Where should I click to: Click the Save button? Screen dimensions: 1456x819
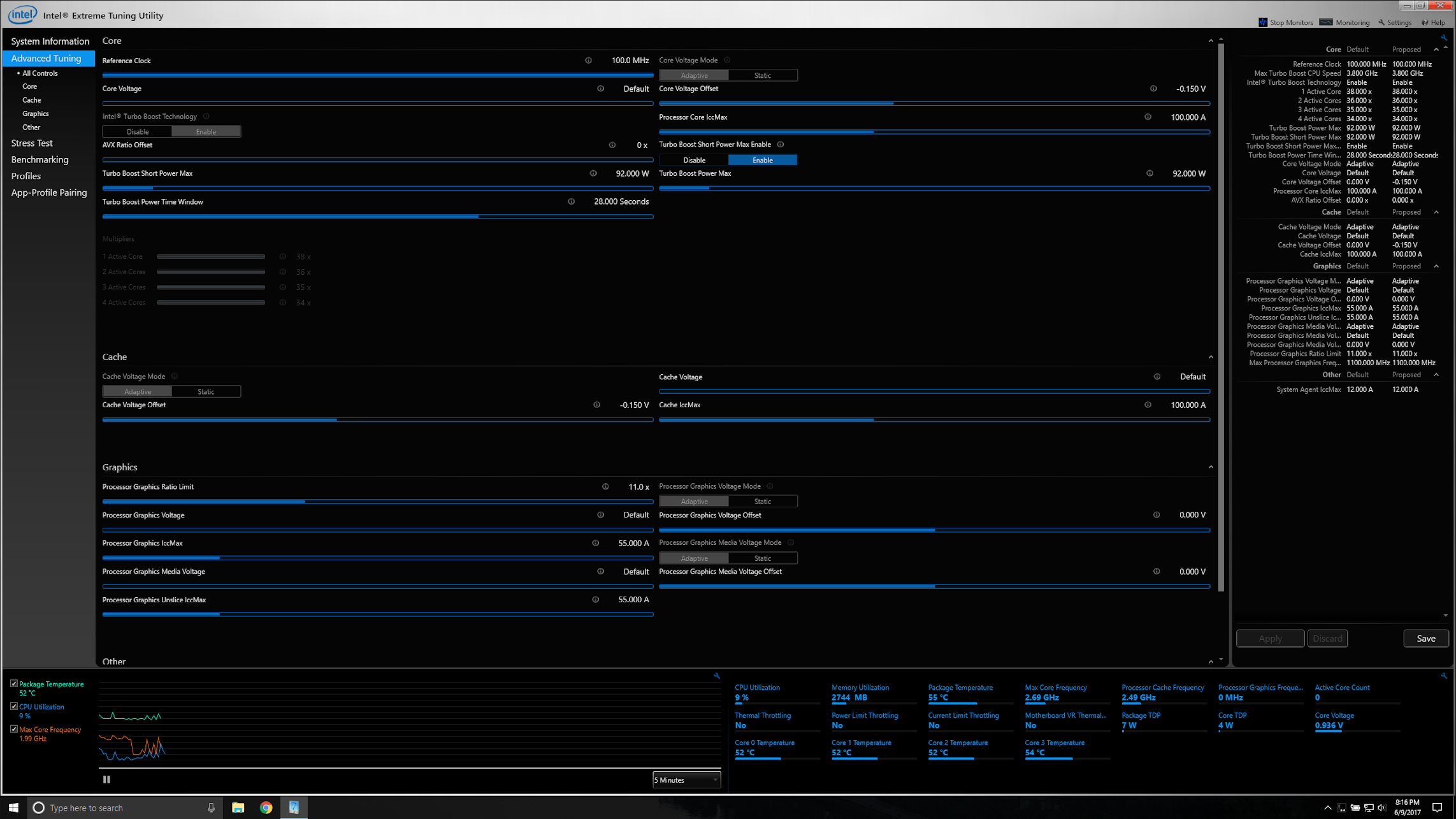coord(1425,639)
